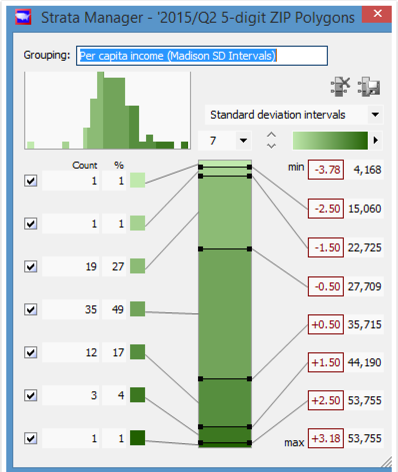Click the delete strata icon
The width and height of the screenshot is (398, 472).
tap(340, 87)
